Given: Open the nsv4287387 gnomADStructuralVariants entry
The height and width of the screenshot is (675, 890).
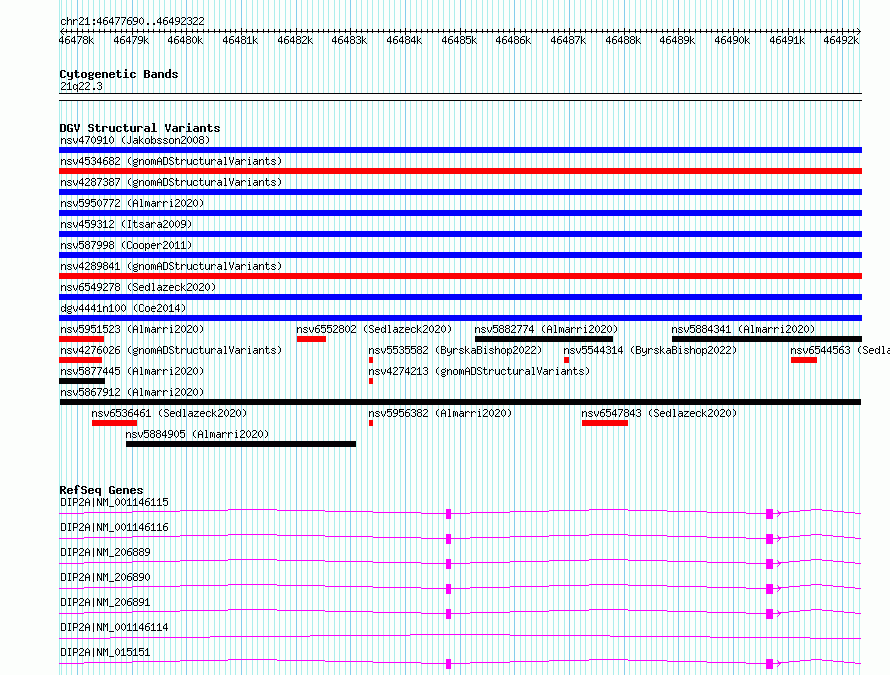Looking at the screenshot, I should point(171,182).
